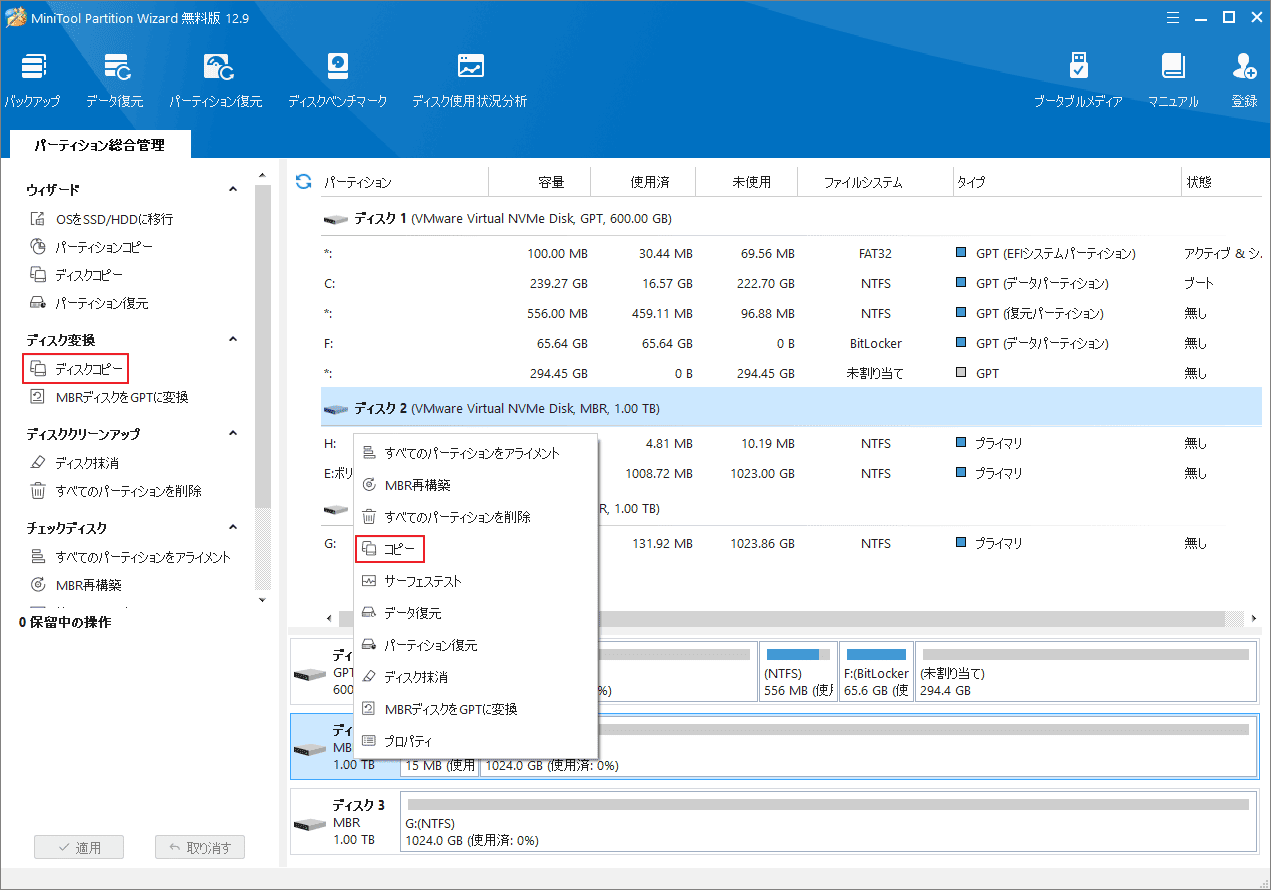The image size is (1271, 890).
Task: Click the 適用 button
Action: [x=79, y=847]
